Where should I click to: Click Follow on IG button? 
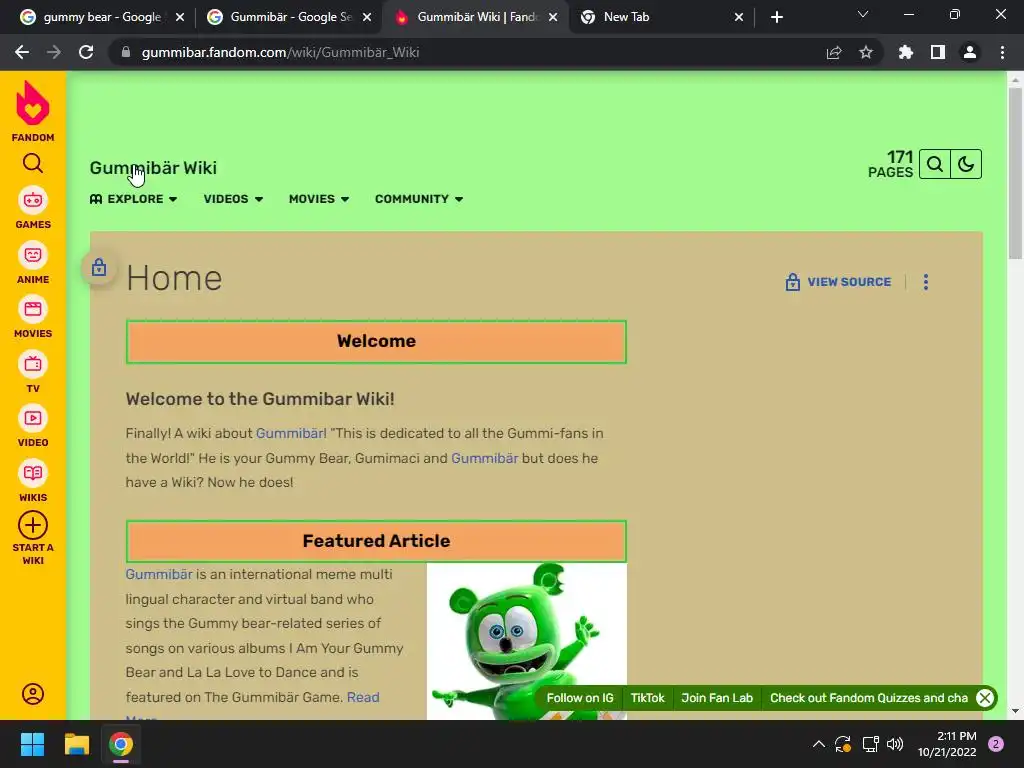580,697
